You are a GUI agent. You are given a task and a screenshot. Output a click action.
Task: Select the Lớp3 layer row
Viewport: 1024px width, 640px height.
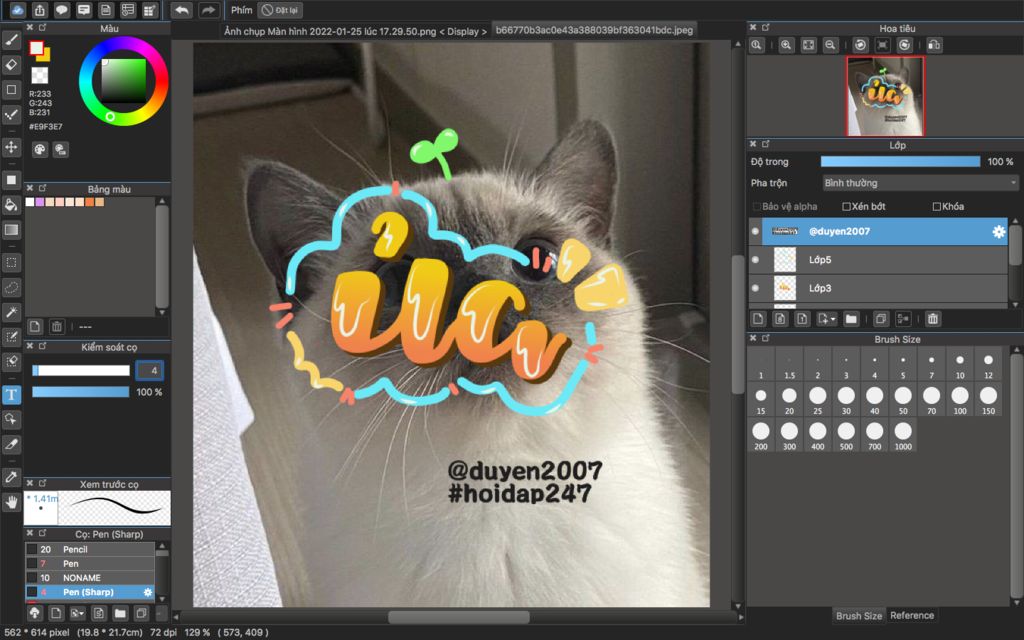pos(878,288)
